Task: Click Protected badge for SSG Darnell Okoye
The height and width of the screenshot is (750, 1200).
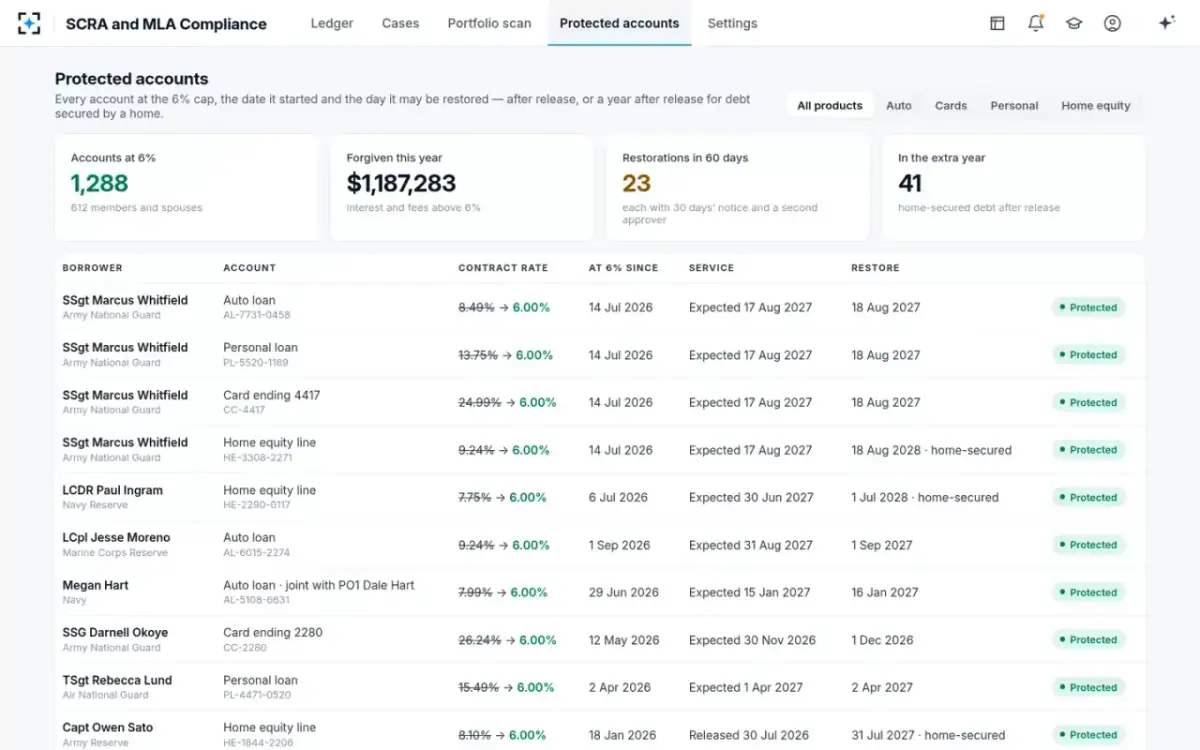Action: (1088, 640)
